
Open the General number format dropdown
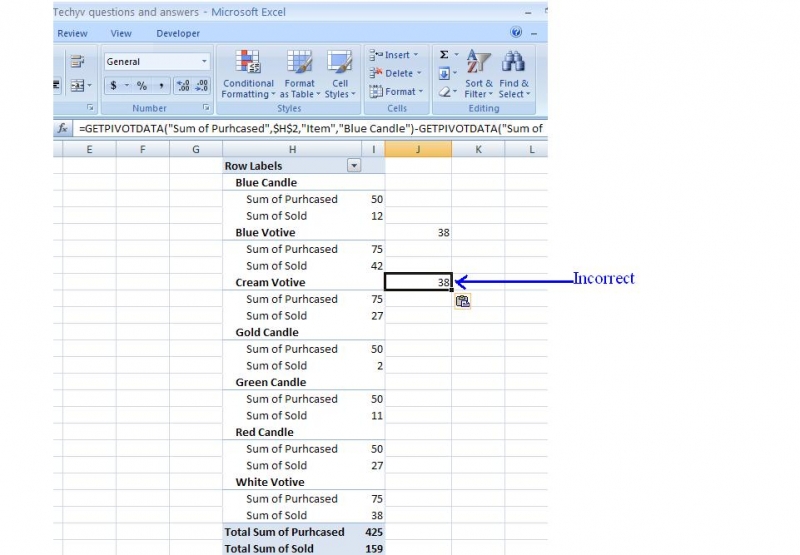204,62
